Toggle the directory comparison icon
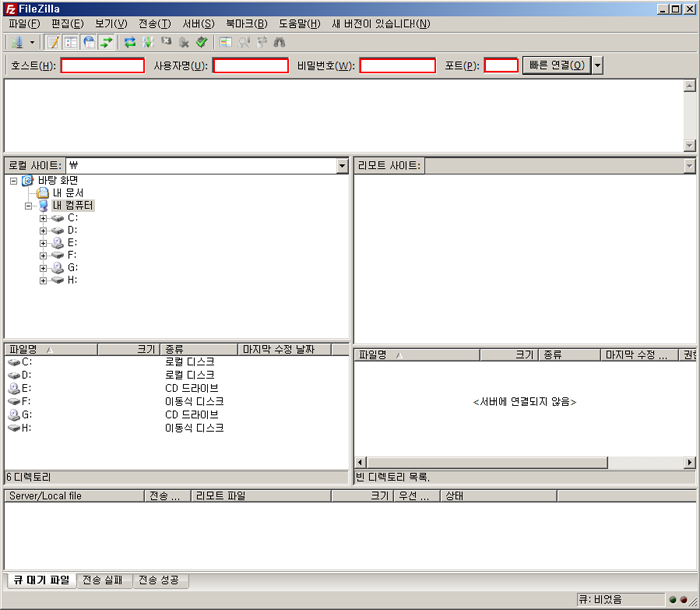The height and width of the screenshot is (610, 700). pyautogui.click(x=244, y=42)
